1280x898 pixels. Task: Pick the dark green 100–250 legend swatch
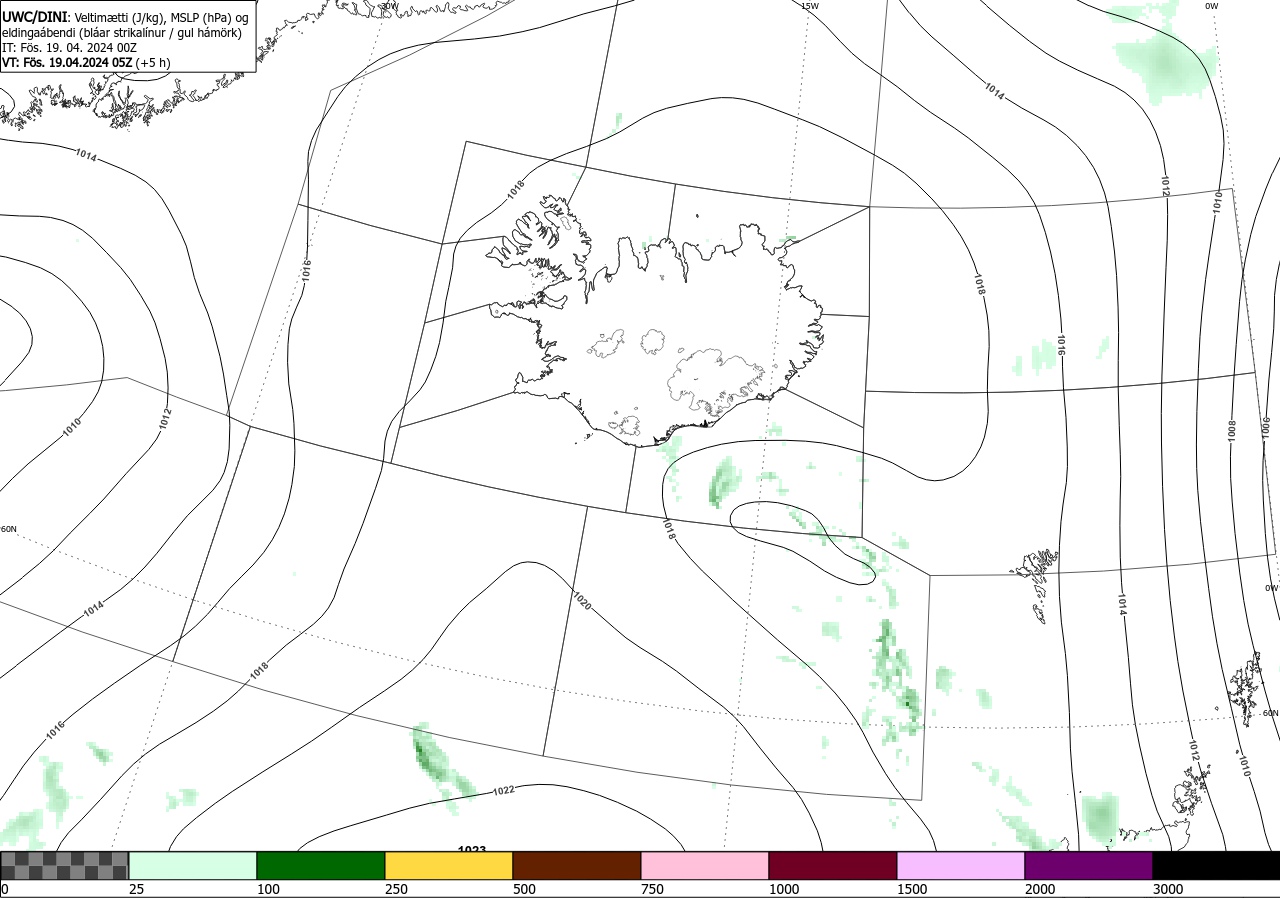click(x=321, y=866)
